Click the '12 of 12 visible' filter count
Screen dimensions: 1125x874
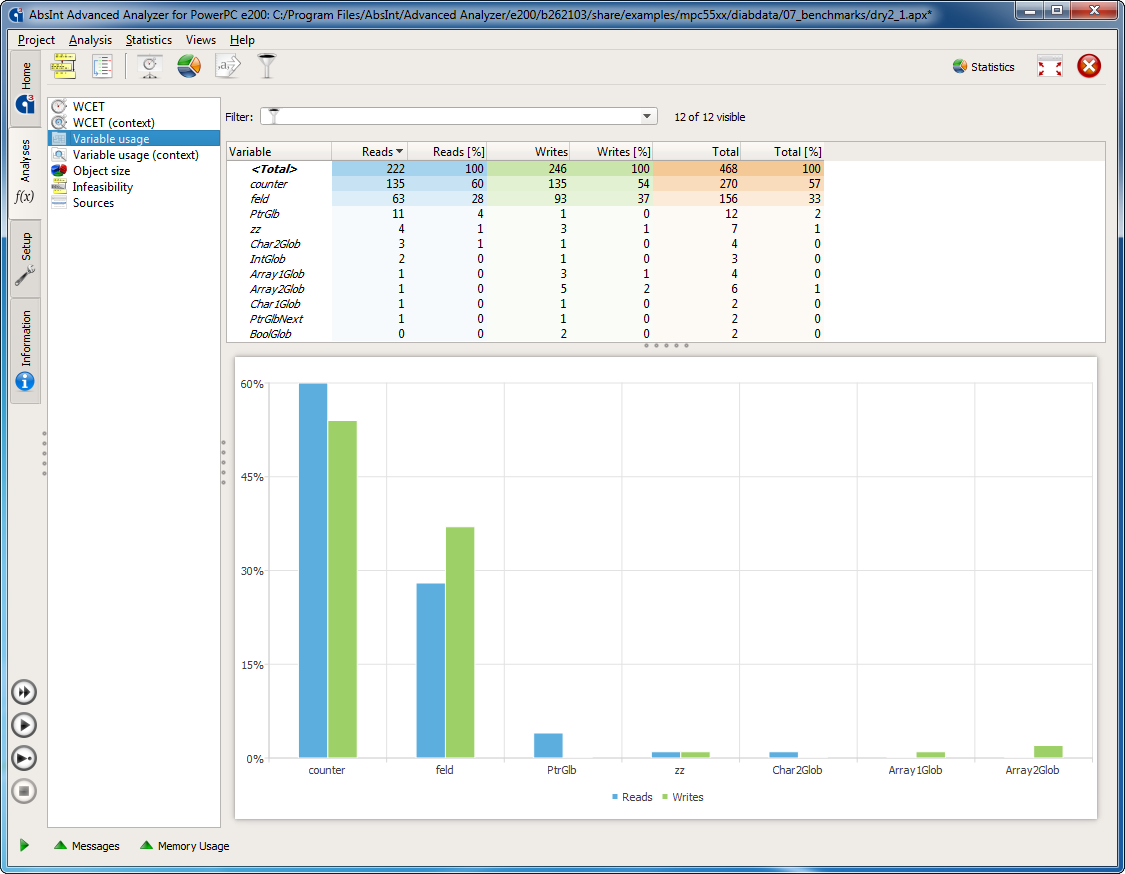tap(710, 117)
